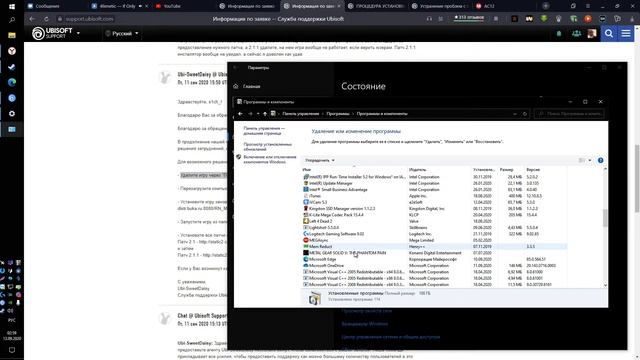Open new browser tab plus button
This screenshot has height=360, width=640.
coord(546,6)
